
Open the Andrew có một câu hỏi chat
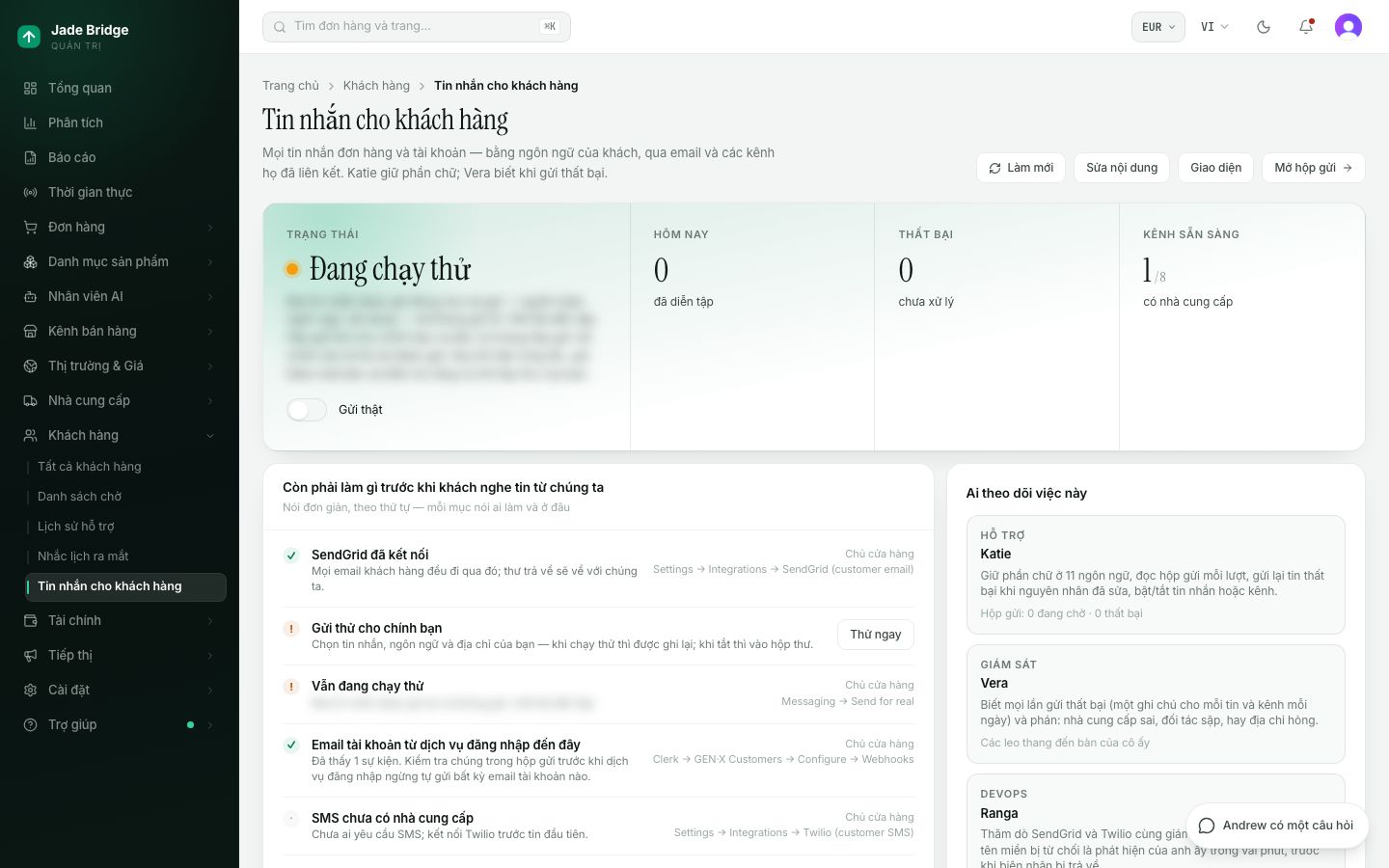click(x=1277, y=826)
